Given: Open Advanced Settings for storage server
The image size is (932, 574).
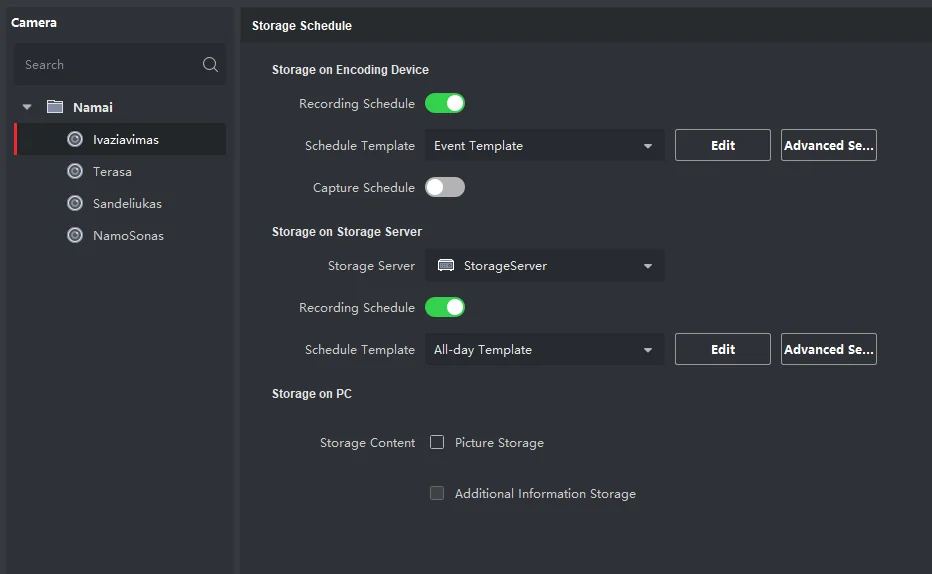Looking at the screenshot, I should click(x=828, y=350).
